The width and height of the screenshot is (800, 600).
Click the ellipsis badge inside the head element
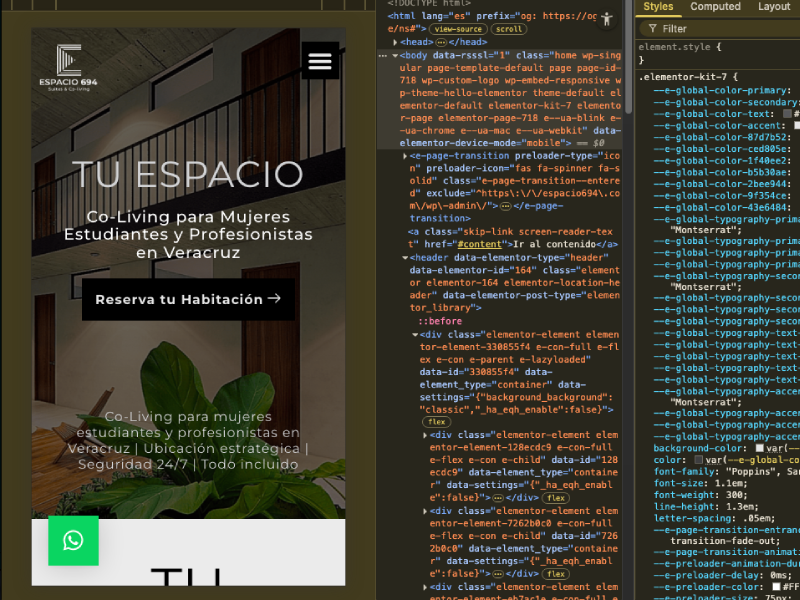pos(441,42)
